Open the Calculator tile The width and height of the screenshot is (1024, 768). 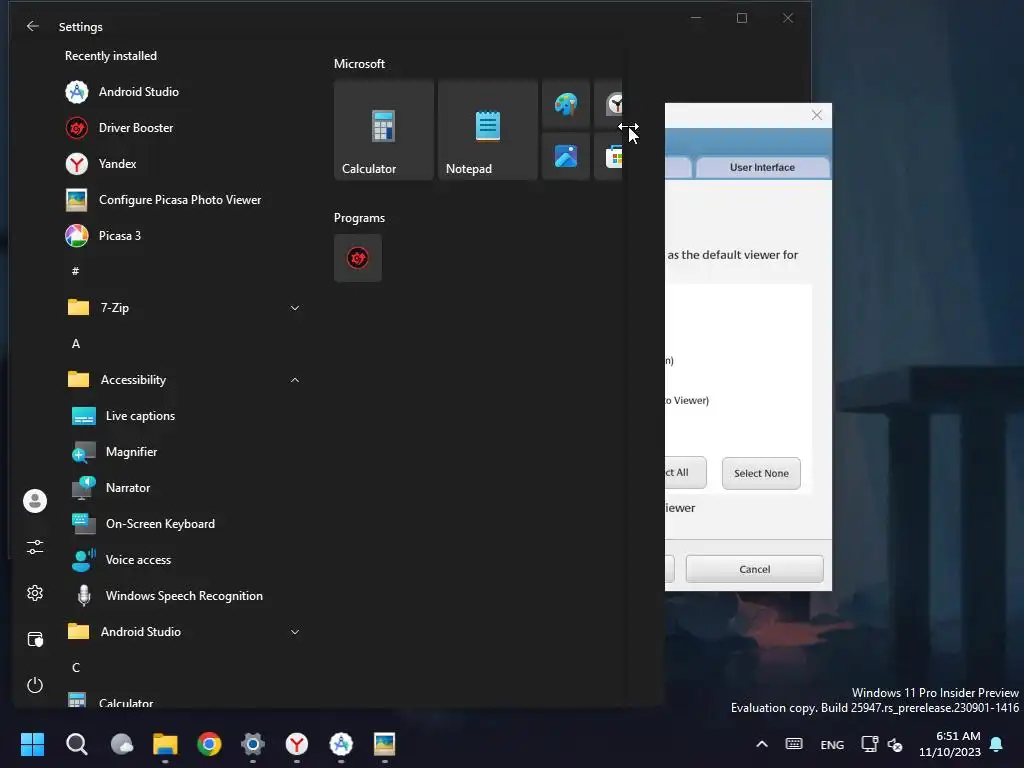[383, 130]
